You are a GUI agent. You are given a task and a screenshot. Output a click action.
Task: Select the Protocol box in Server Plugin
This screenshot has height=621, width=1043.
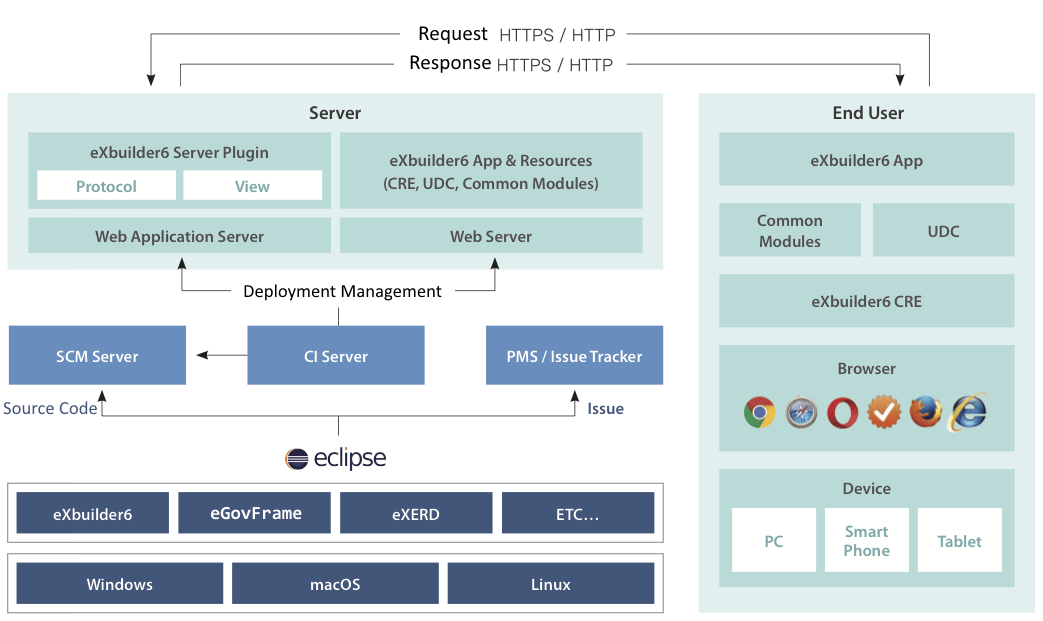[x=106, y=186]
